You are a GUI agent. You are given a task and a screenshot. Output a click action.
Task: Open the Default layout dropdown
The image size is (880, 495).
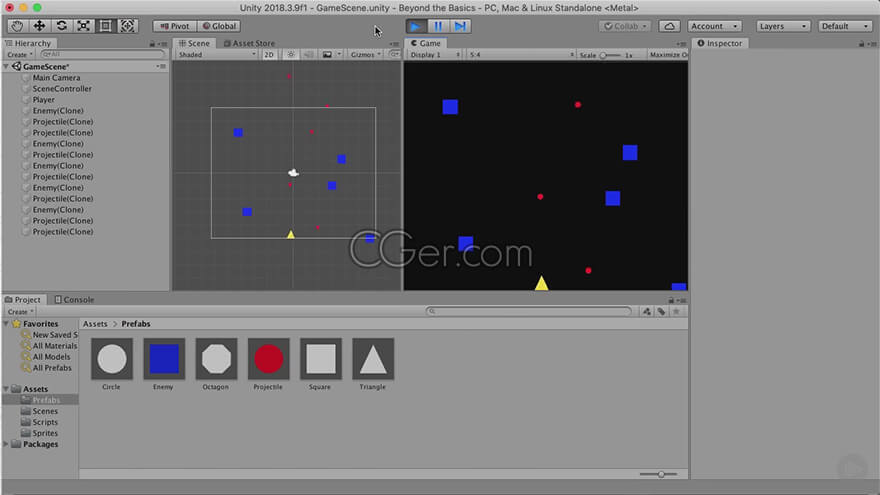tap(844, 26)
